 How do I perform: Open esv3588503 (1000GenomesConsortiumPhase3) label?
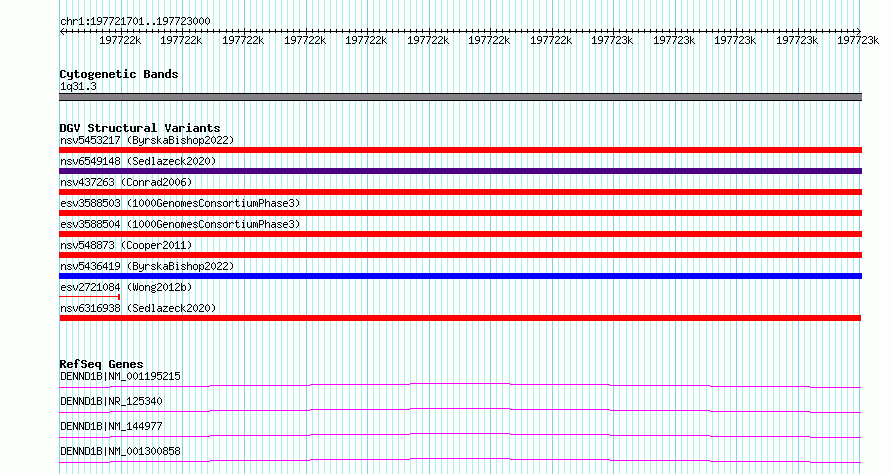click(x=180, y=203)
